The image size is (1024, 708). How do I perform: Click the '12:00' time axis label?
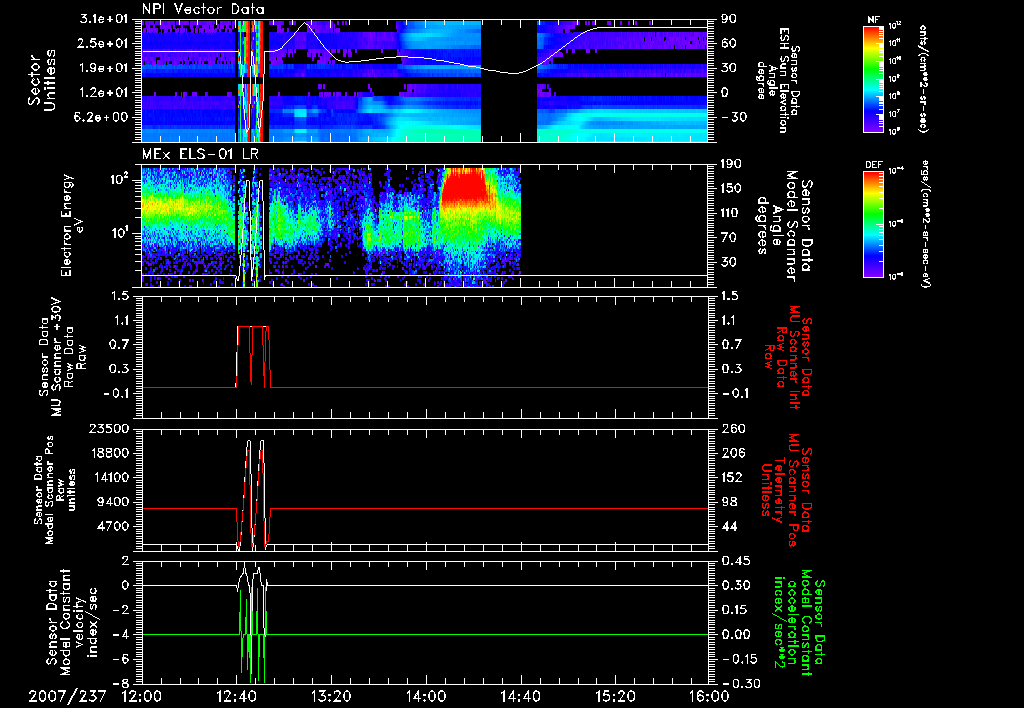(x=142, y=696)
